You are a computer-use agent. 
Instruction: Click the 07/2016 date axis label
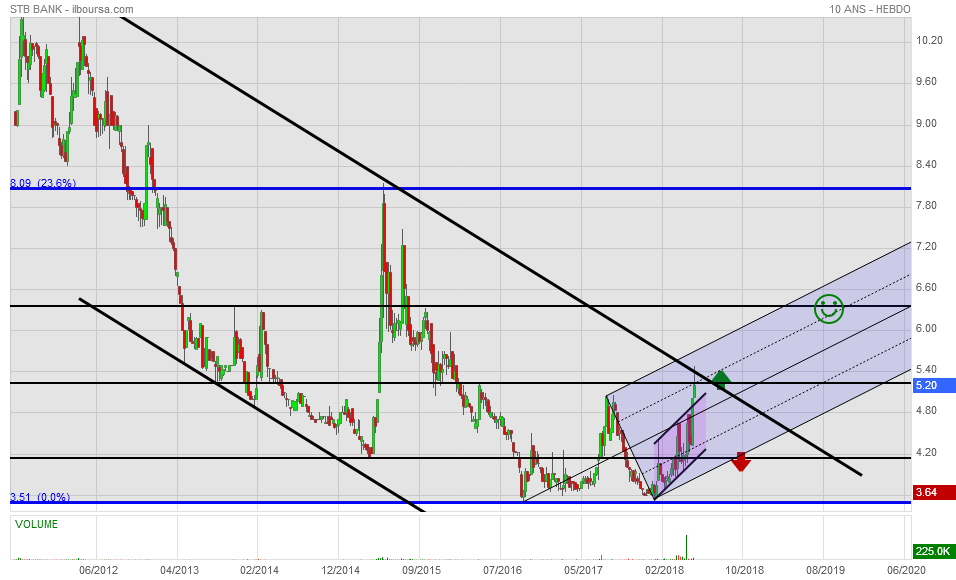[x=502, y=570]
